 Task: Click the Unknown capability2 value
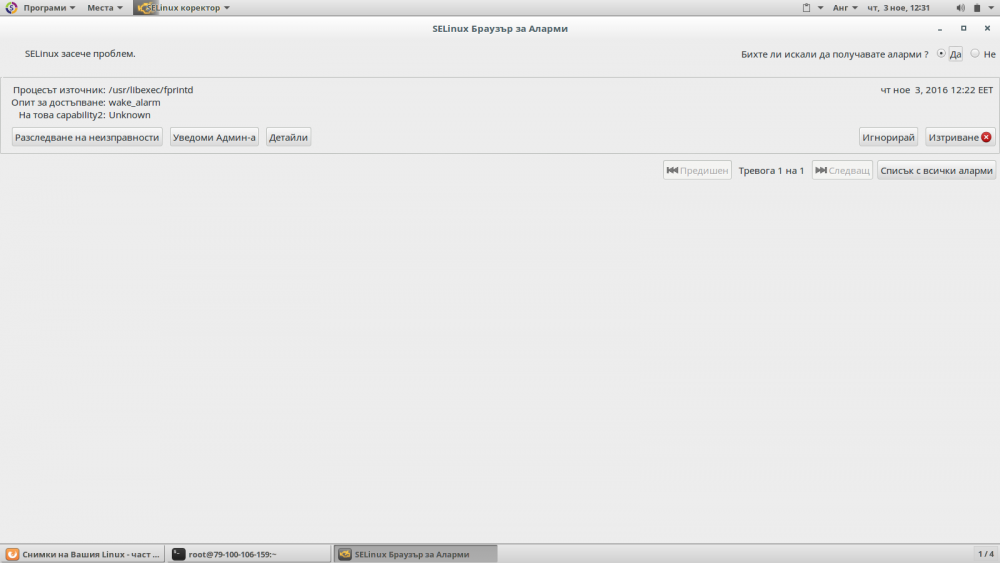[129, 115]
